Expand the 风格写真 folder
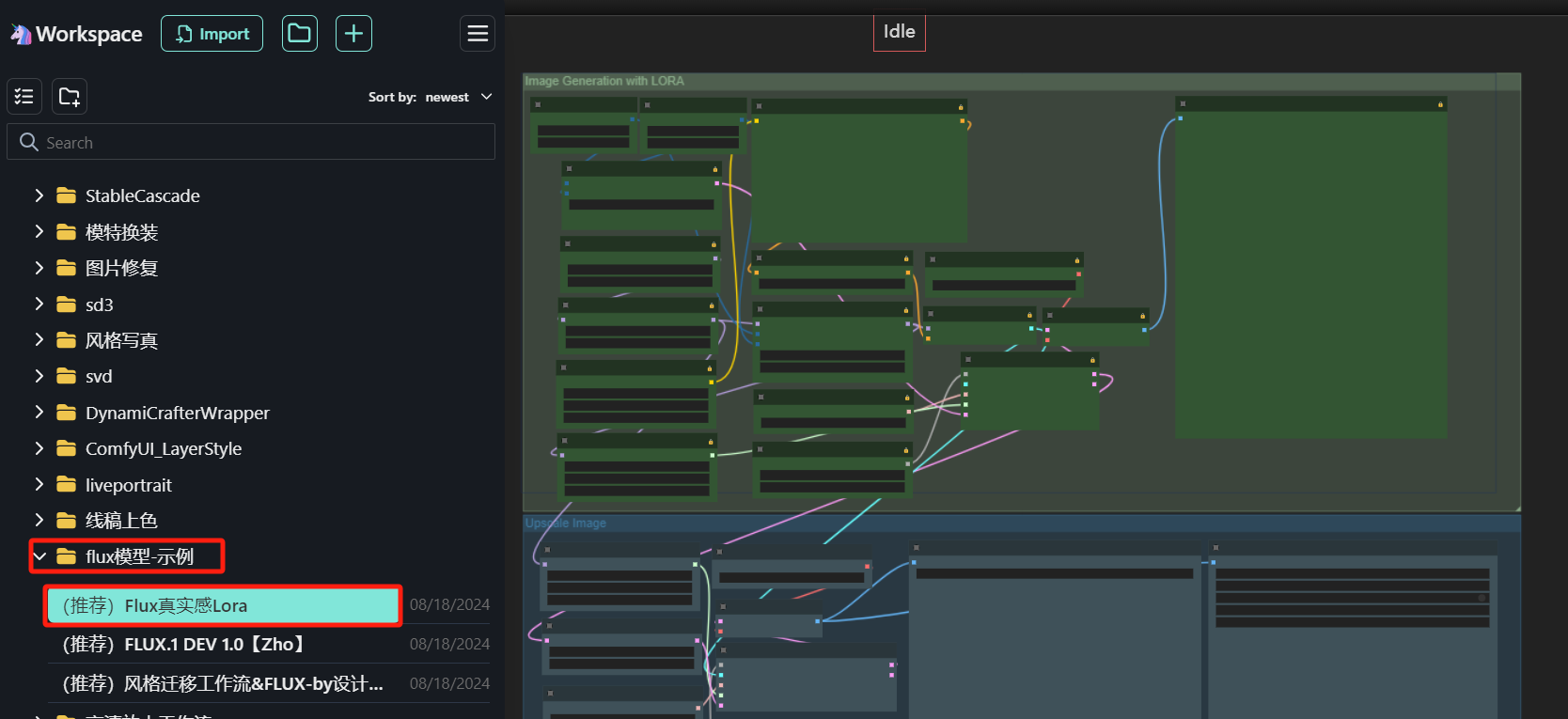Viewport: 1568px width, 719px height. click(x=39, y=340)
